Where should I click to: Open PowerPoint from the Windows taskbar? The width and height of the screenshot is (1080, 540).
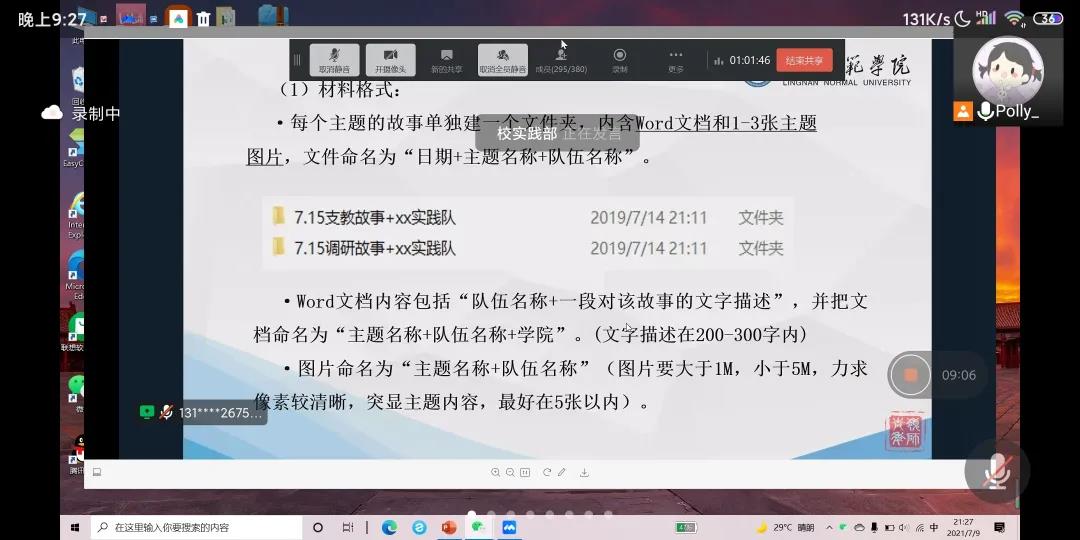[449, 527]
